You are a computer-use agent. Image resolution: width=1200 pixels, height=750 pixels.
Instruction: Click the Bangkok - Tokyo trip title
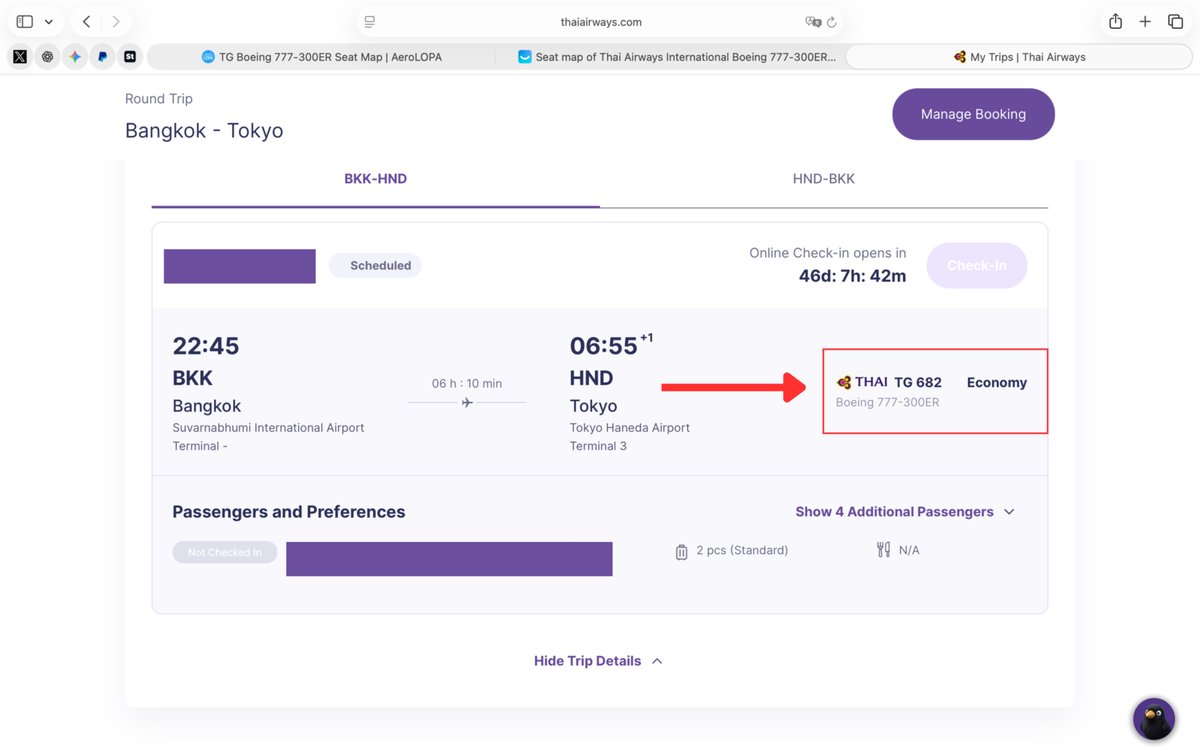[204, 130]
